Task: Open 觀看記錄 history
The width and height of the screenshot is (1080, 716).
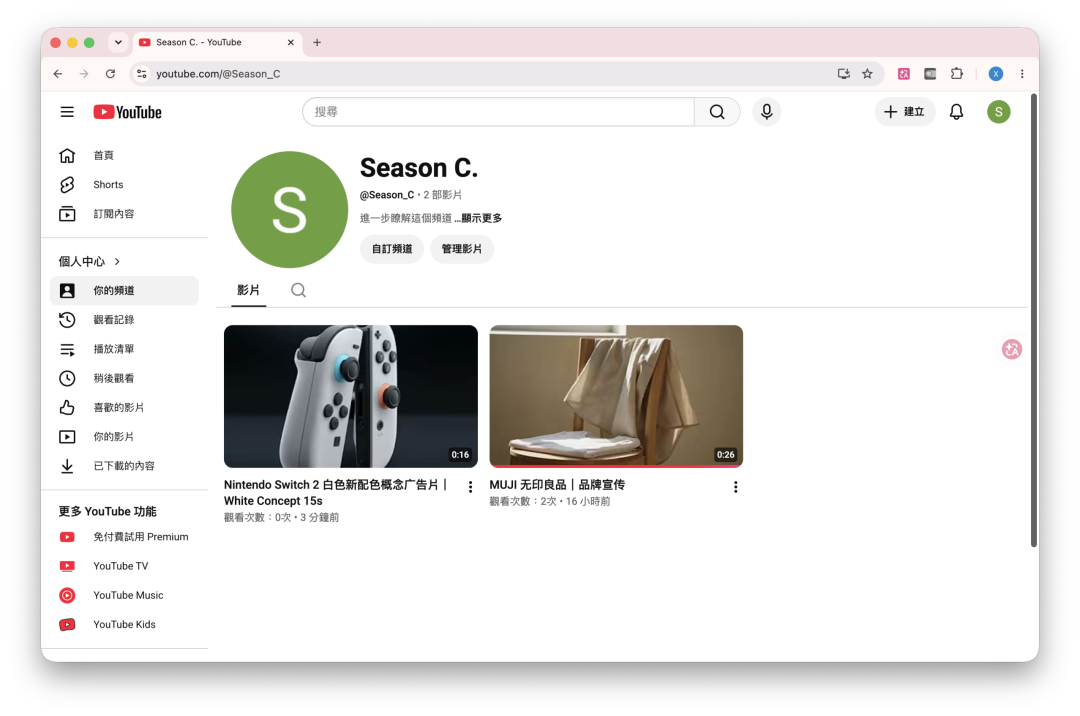Action: click(x=124, y=319)
